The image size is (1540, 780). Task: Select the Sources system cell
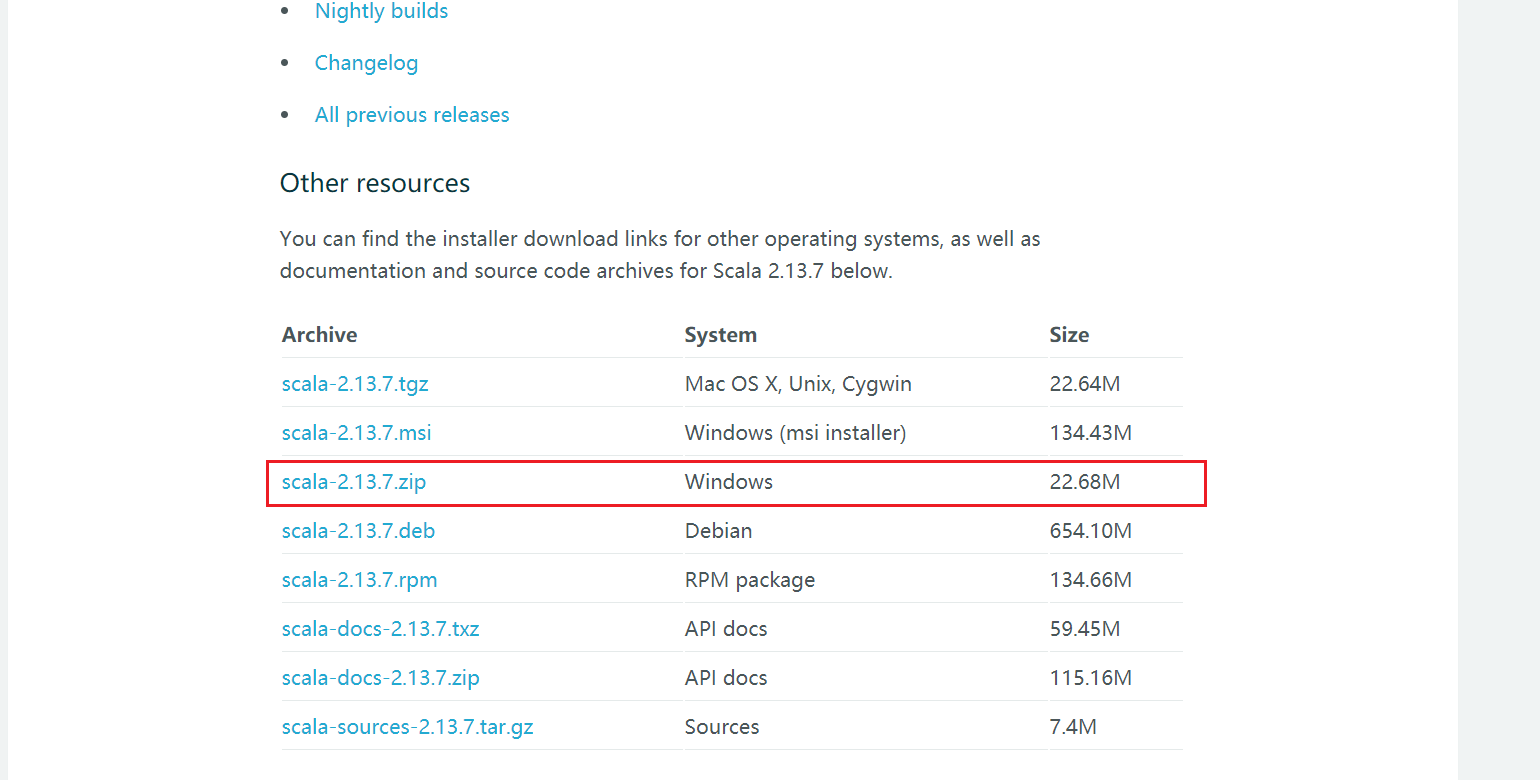click(x=722, y=727)
